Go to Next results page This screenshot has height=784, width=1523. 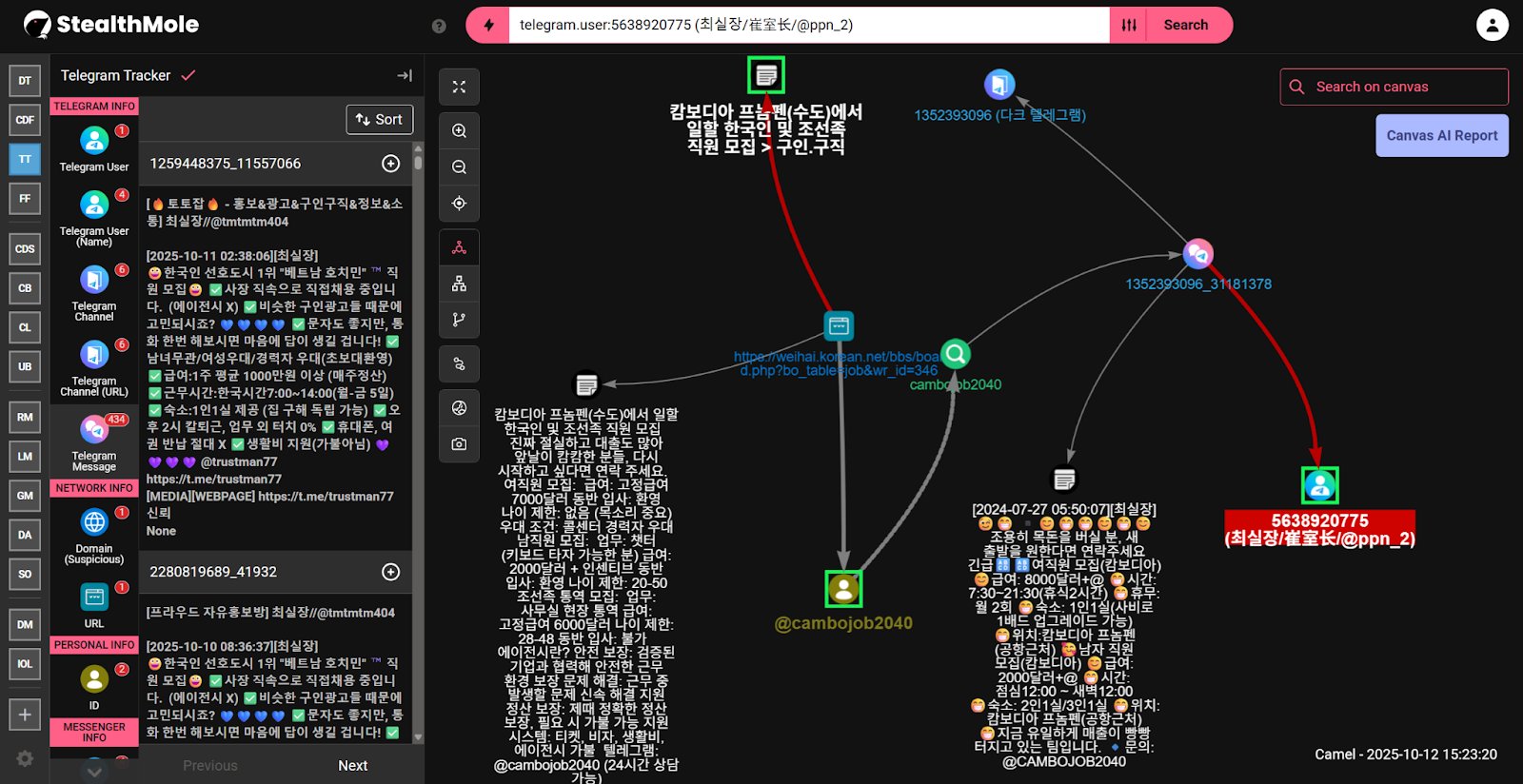(x=352, y=765)
